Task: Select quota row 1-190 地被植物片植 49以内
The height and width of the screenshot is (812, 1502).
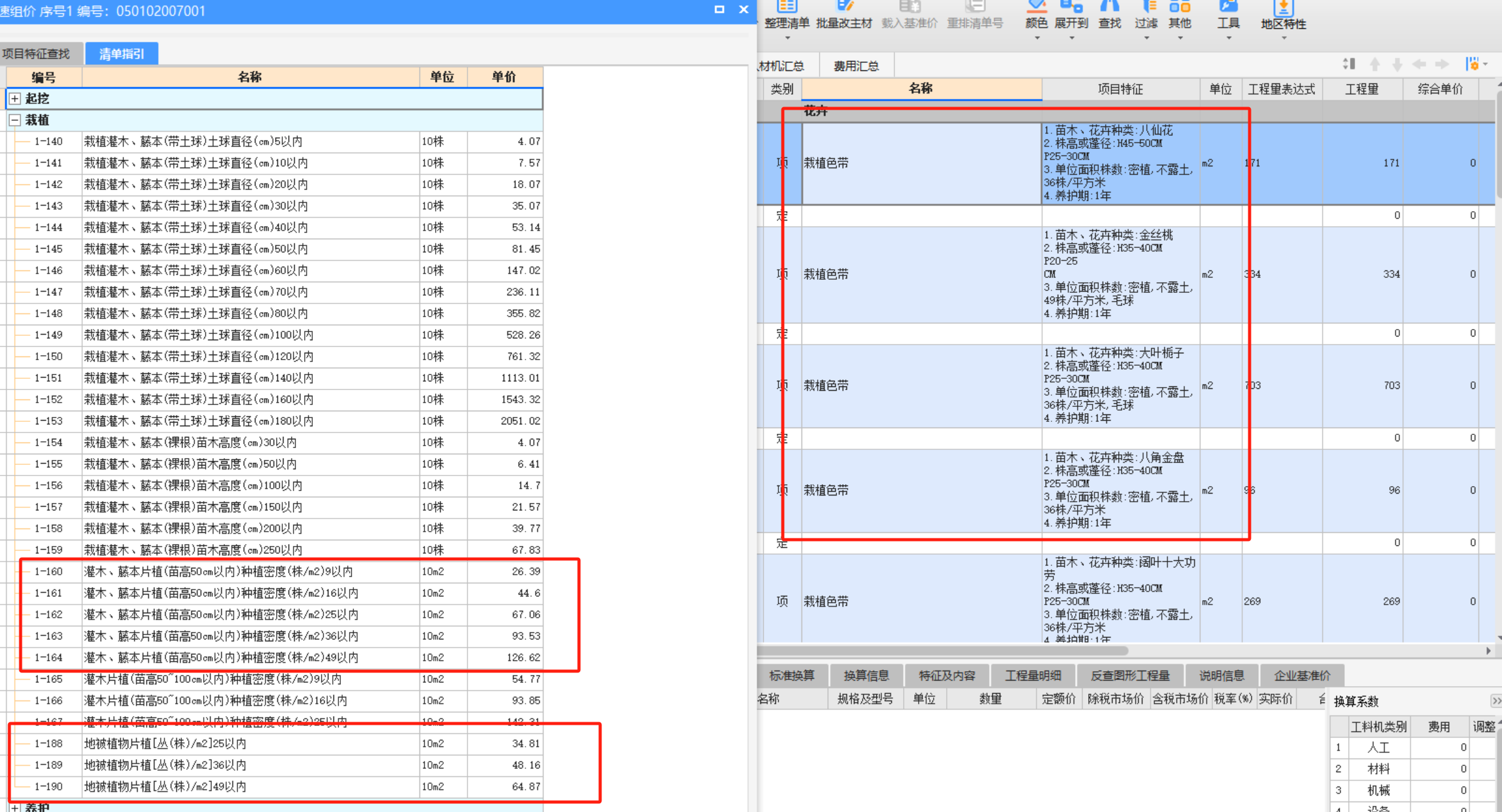Action: (274, 786)
